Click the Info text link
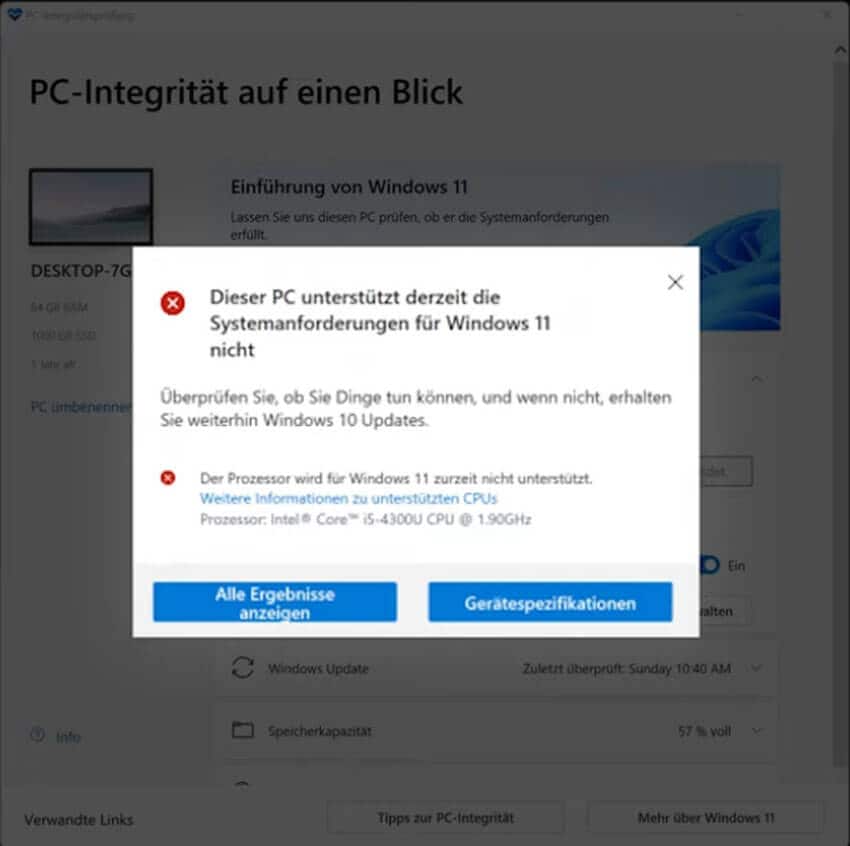850x846 pixels. (68, 737)
